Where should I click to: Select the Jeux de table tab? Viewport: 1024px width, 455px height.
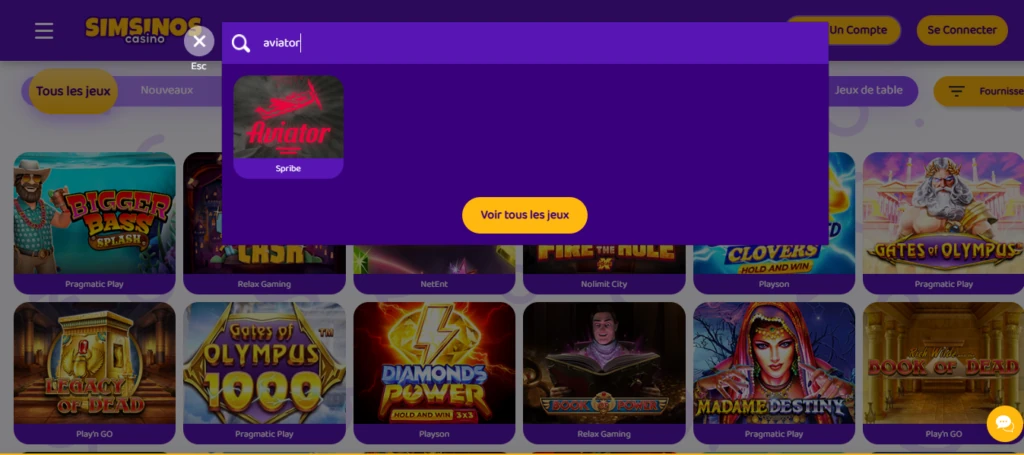coord(868,90)
